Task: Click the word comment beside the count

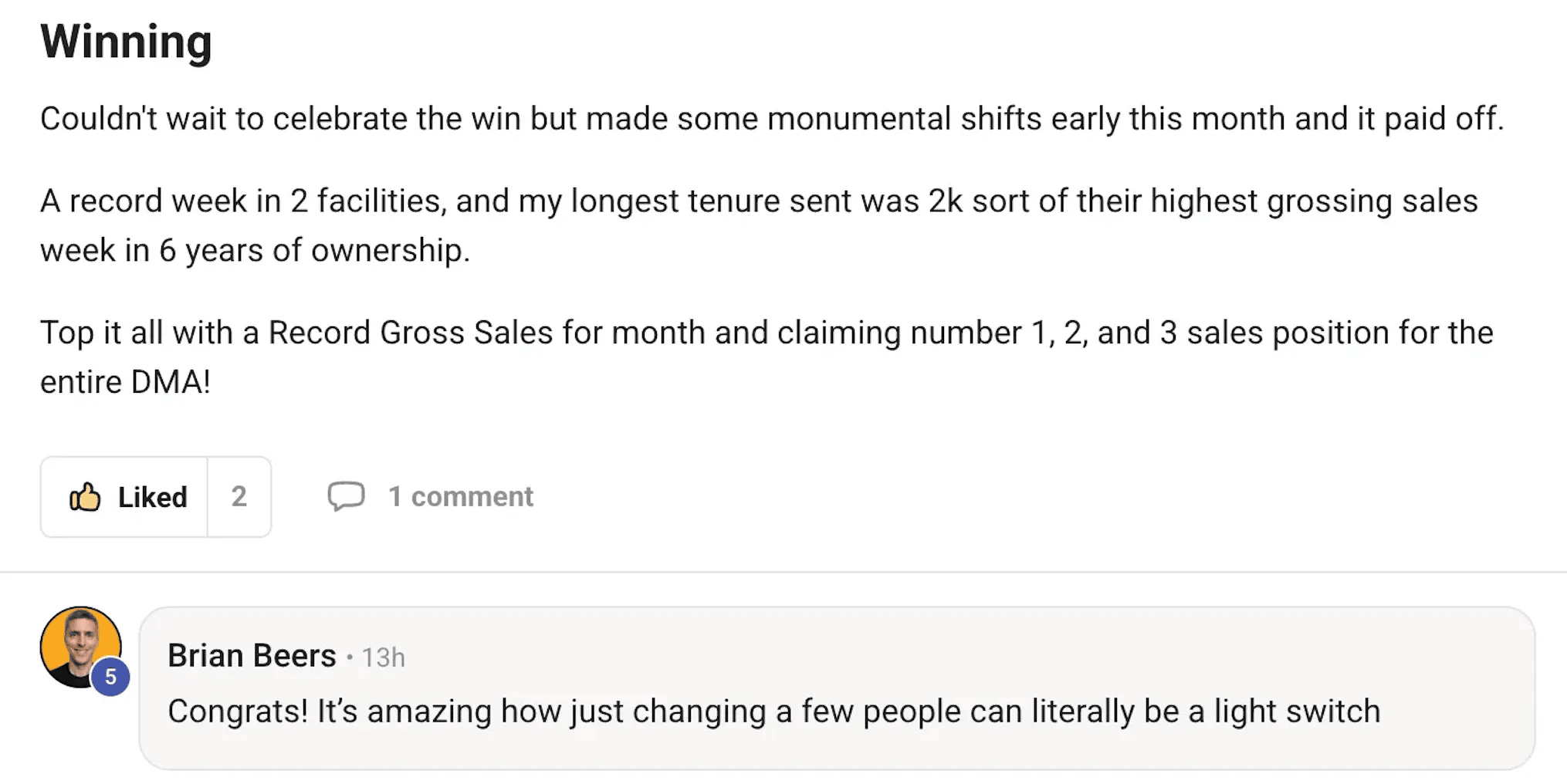Action: [472, 496]
